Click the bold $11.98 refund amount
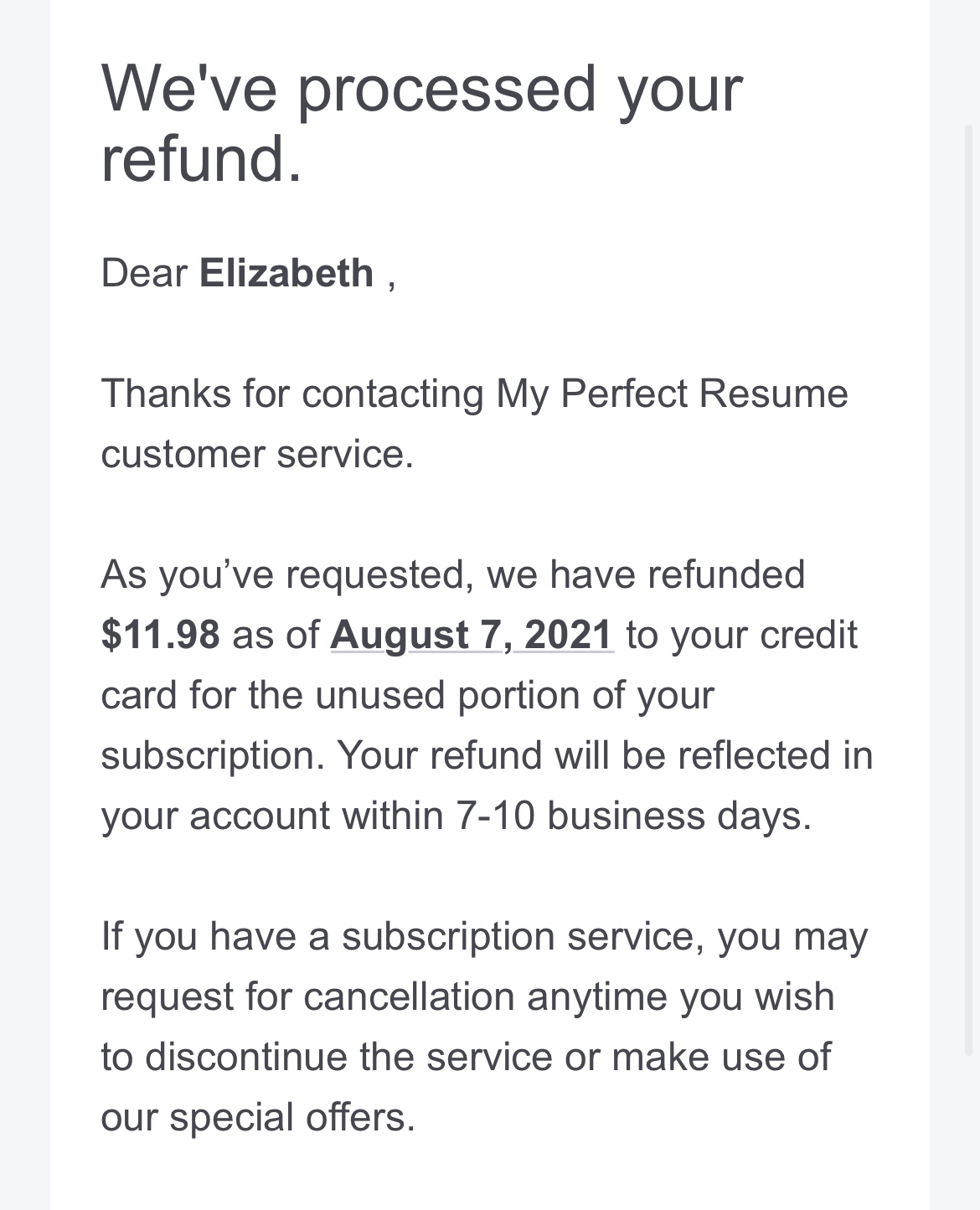The width and height of the screenshot is (980, 1210). tap(161, 635)
